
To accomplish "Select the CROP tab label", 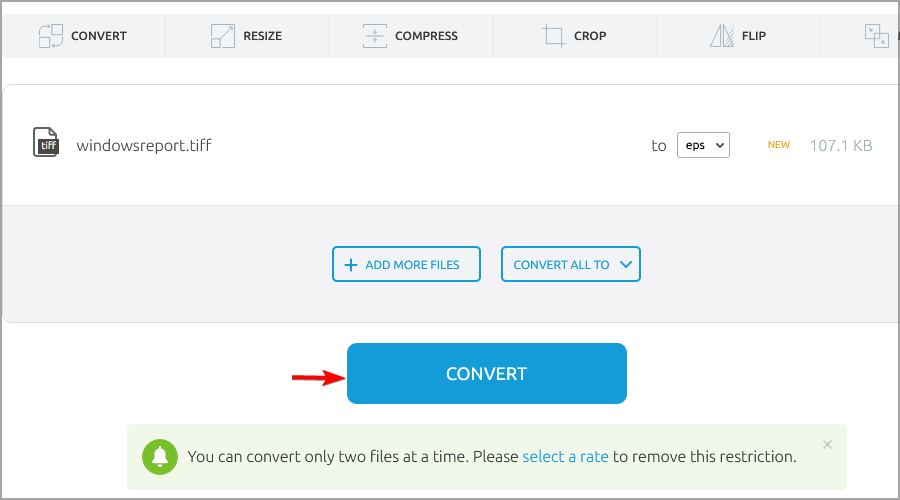I will point(590,36).
